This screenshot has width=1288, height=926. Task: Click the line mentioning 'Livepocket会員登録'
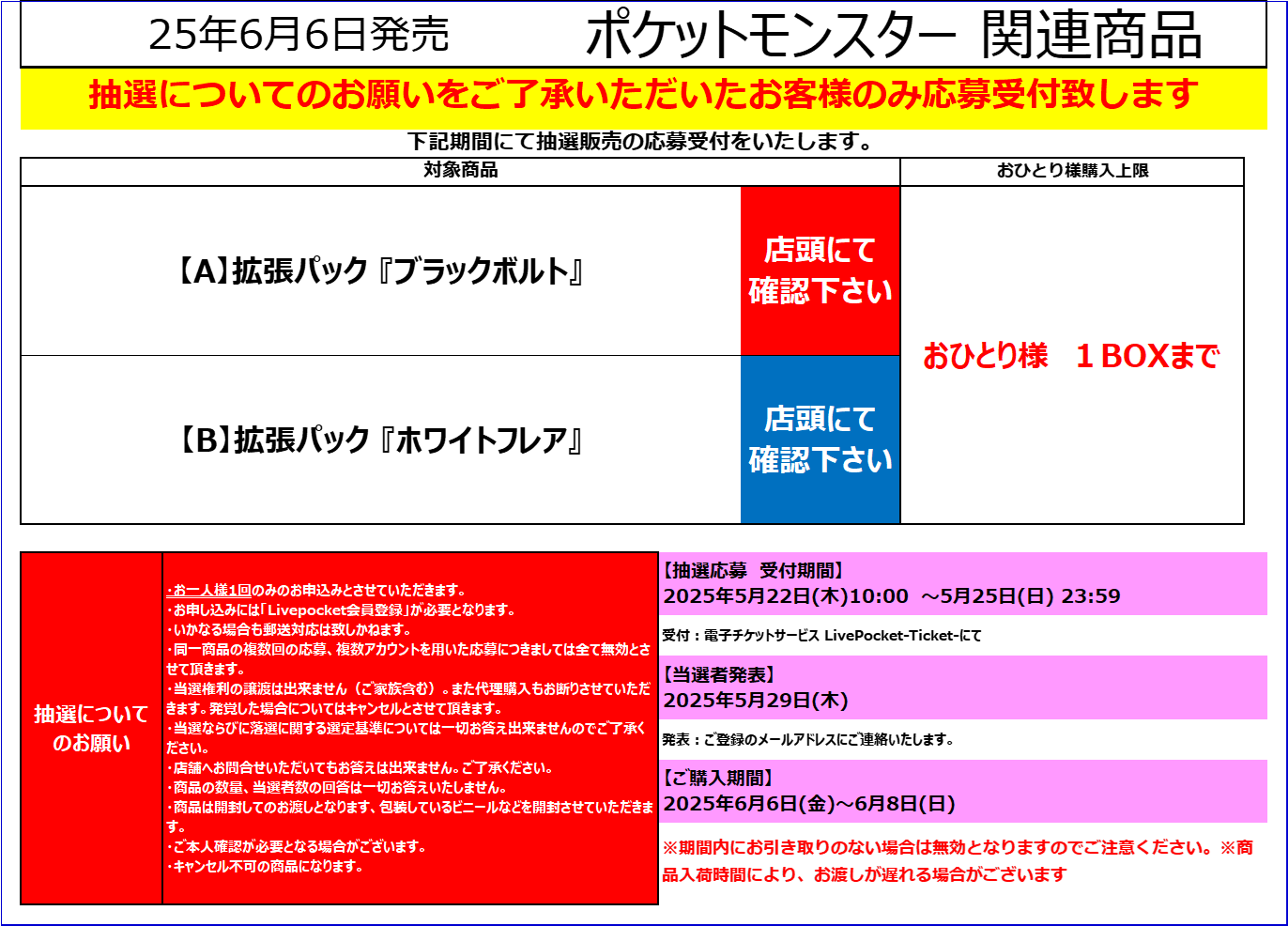[342, 610]
